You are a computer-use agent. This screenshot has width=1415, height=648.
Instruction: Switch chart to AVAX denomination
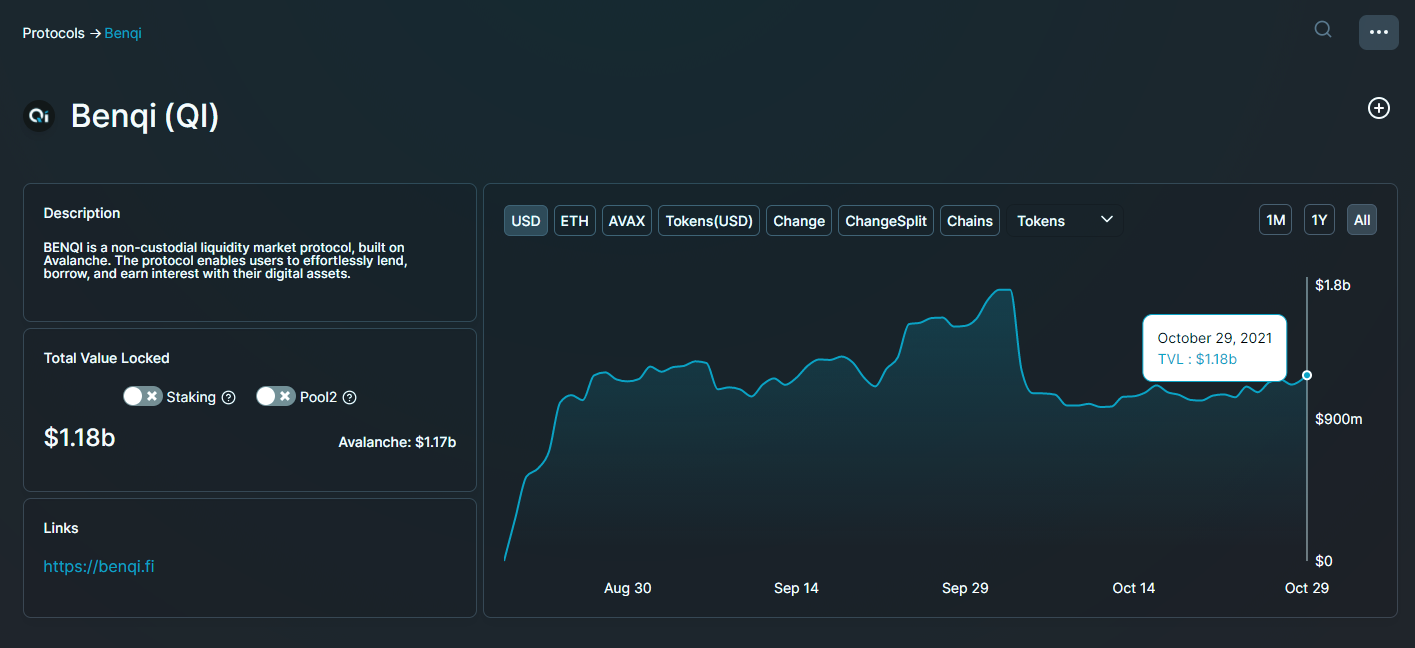(627, 221)
